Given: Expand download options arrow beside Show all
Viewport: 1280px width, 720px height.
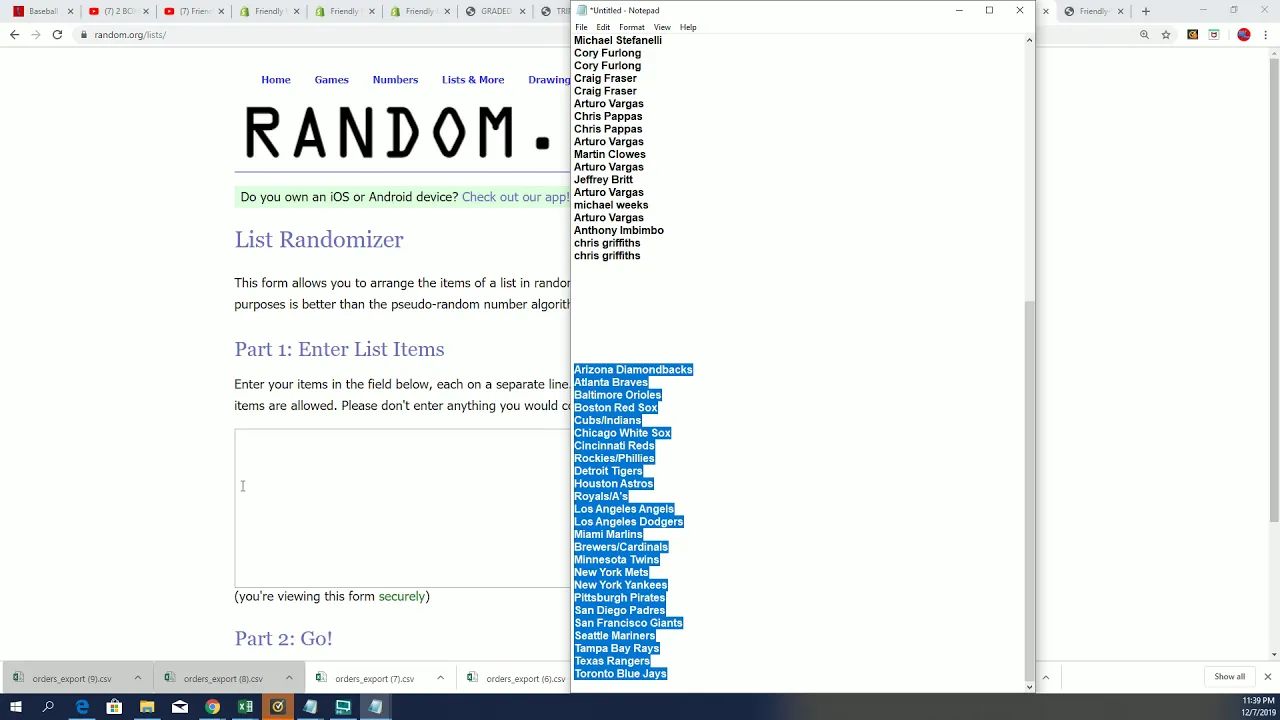Looking at the screenshot, I should tap(1045, 678).
